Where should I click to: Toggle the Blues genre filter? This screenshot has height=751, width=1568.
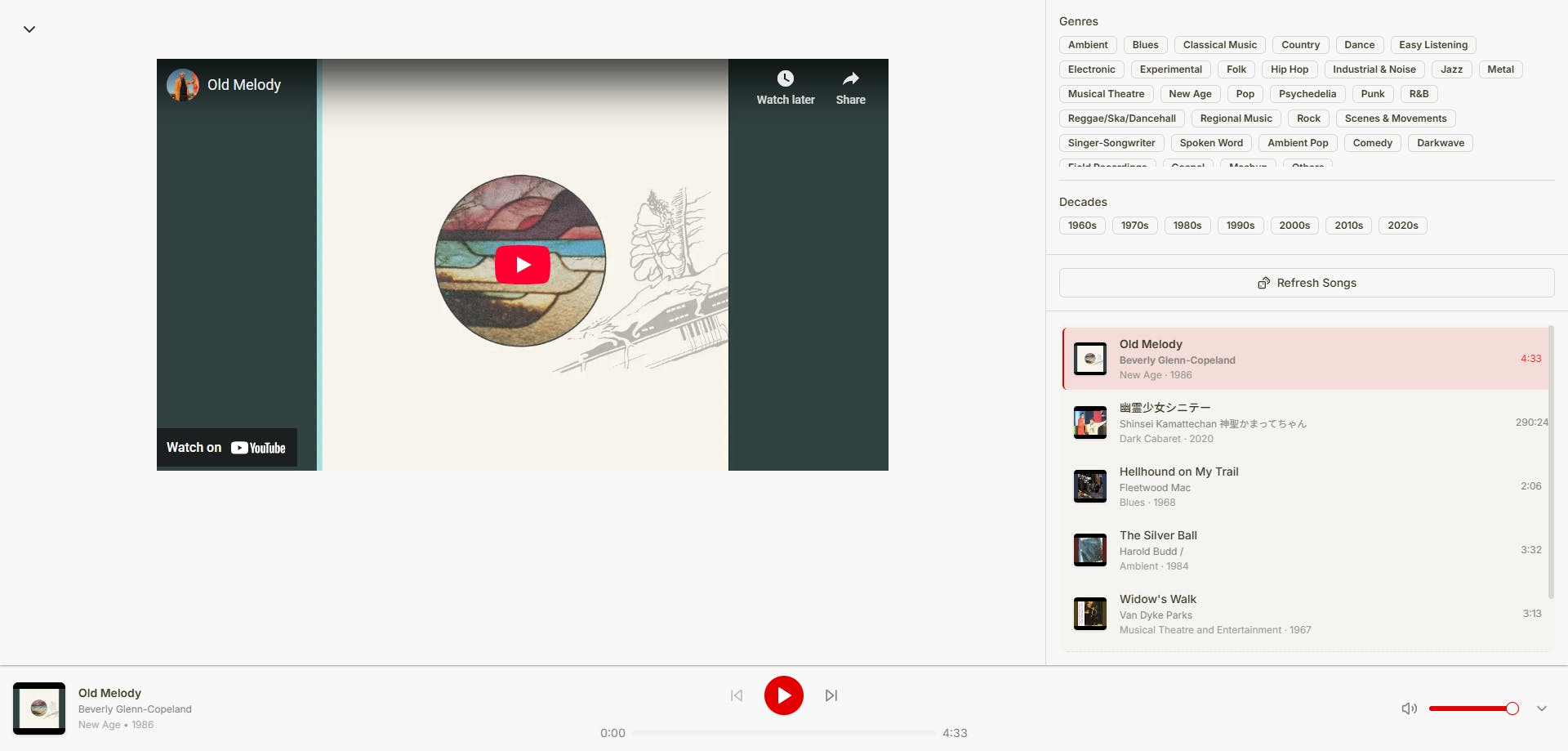click(1145, 45)
